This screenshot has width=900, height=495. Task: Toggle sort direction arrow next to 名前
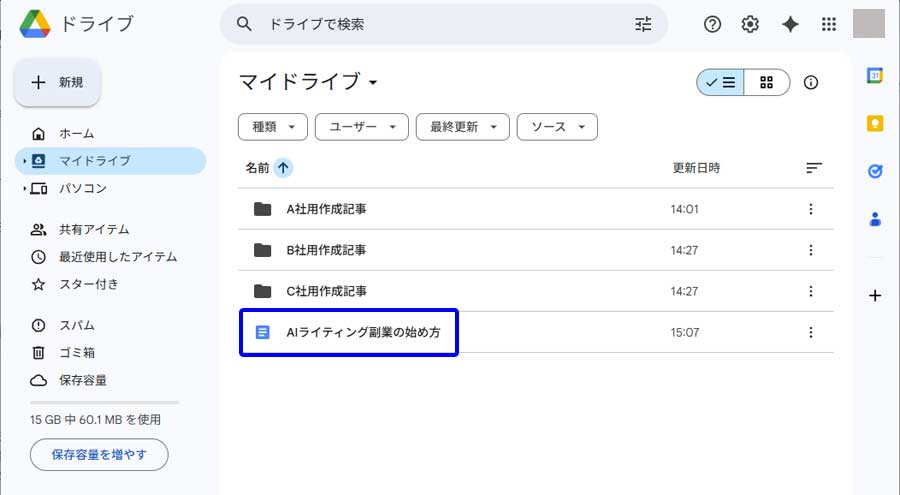(283, 168)
